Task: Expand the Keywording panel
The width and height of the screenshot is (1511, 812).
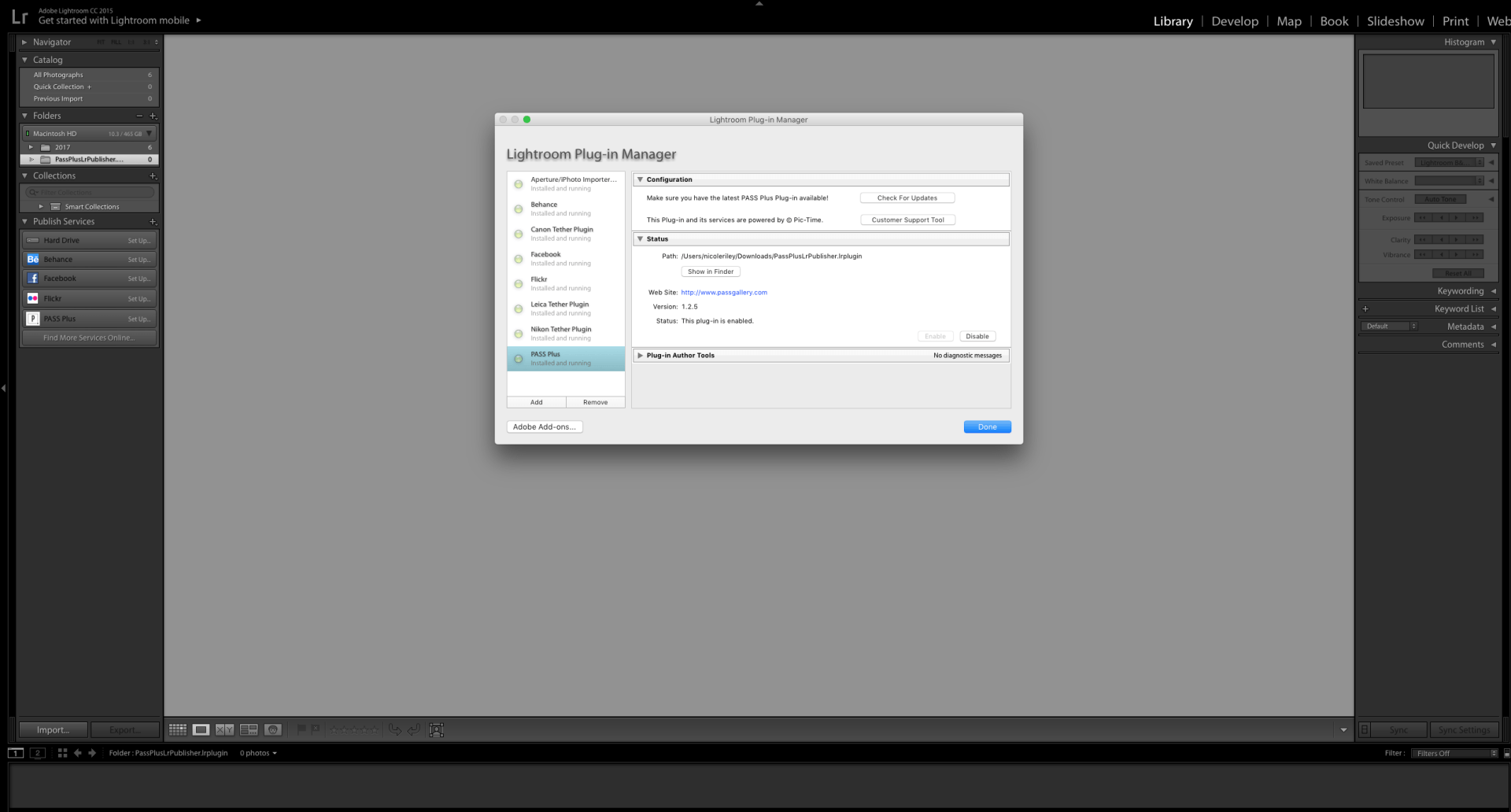Action: click(1493, 291)
